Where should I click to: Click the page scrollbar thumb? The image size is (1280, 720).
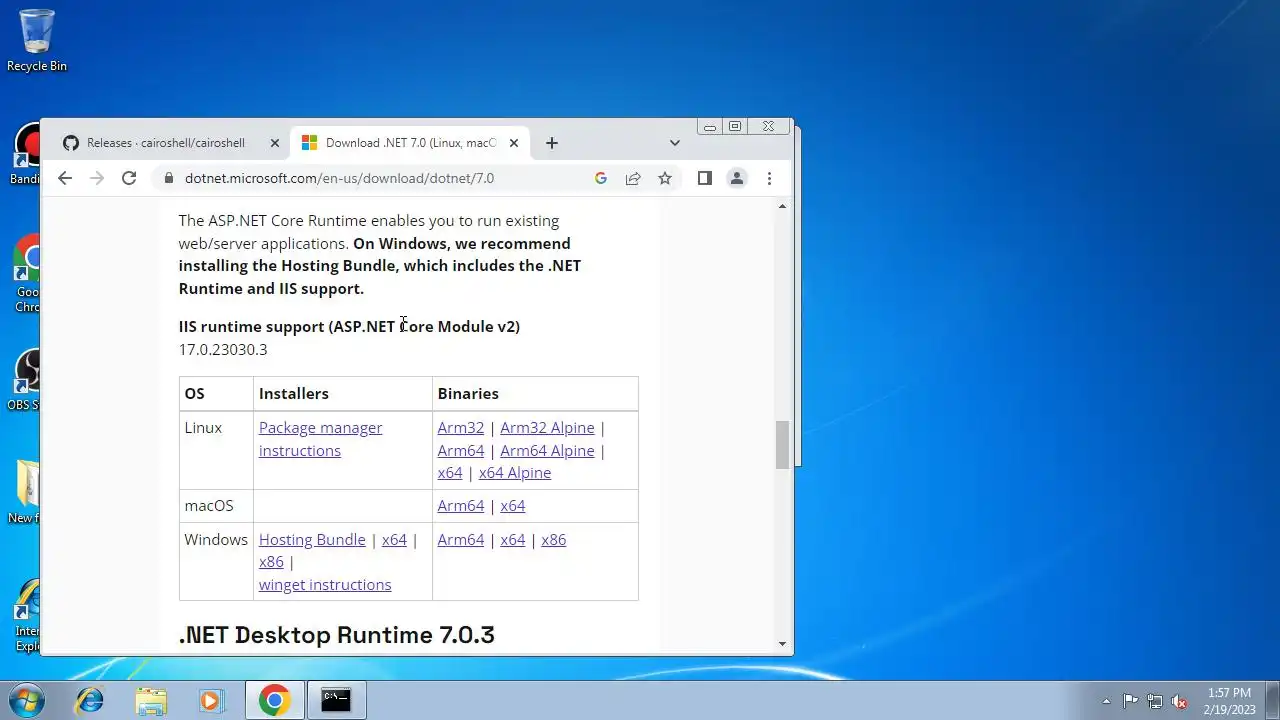782,445
